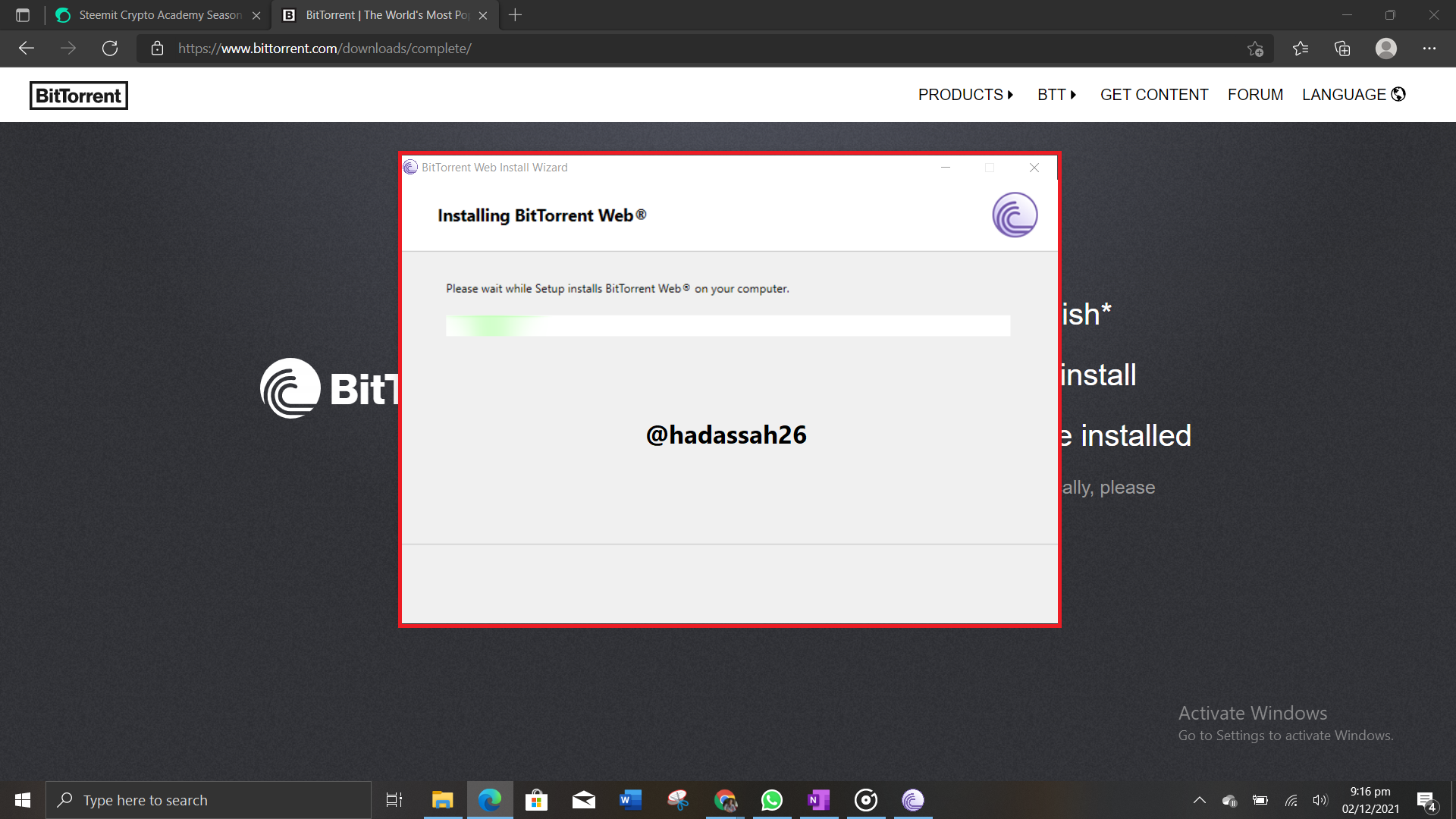Open Microsoft Edge from taskbar
Image resolution: width=1456 pixels, height=819 pixels.
[490, 800]
